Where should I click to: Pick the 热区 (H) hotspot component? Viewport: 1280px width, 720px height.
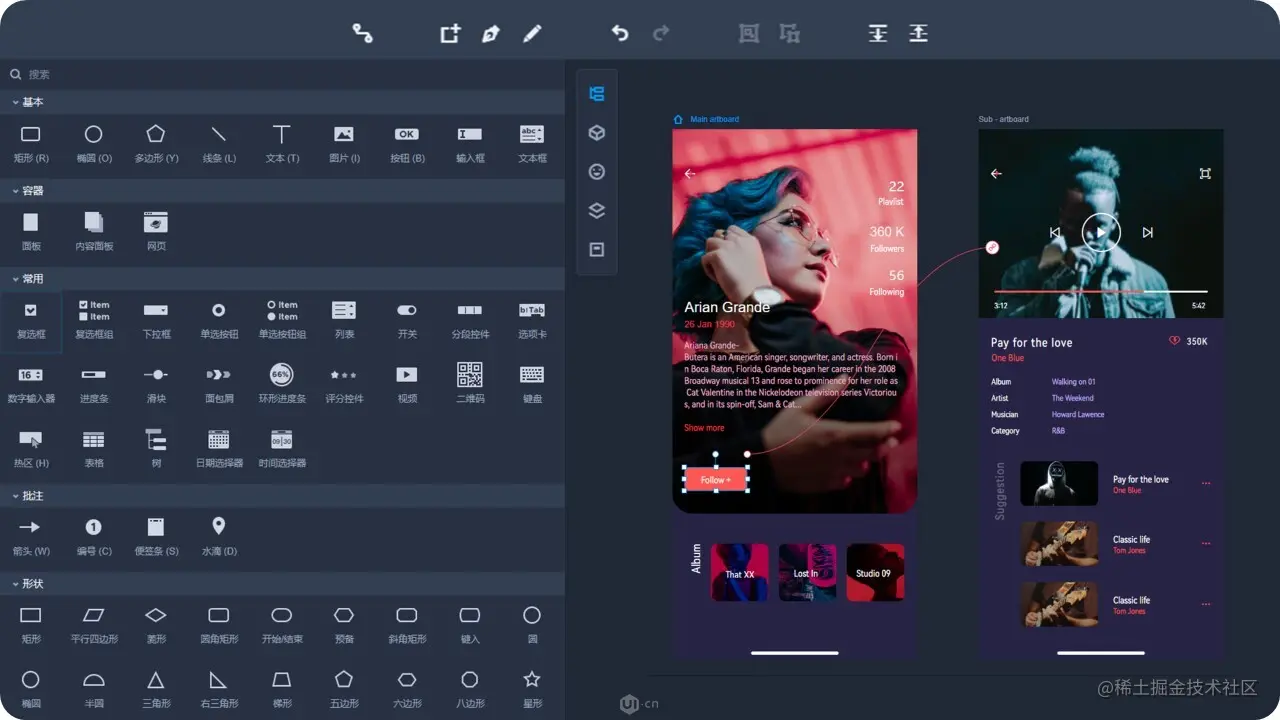point(31,447)
